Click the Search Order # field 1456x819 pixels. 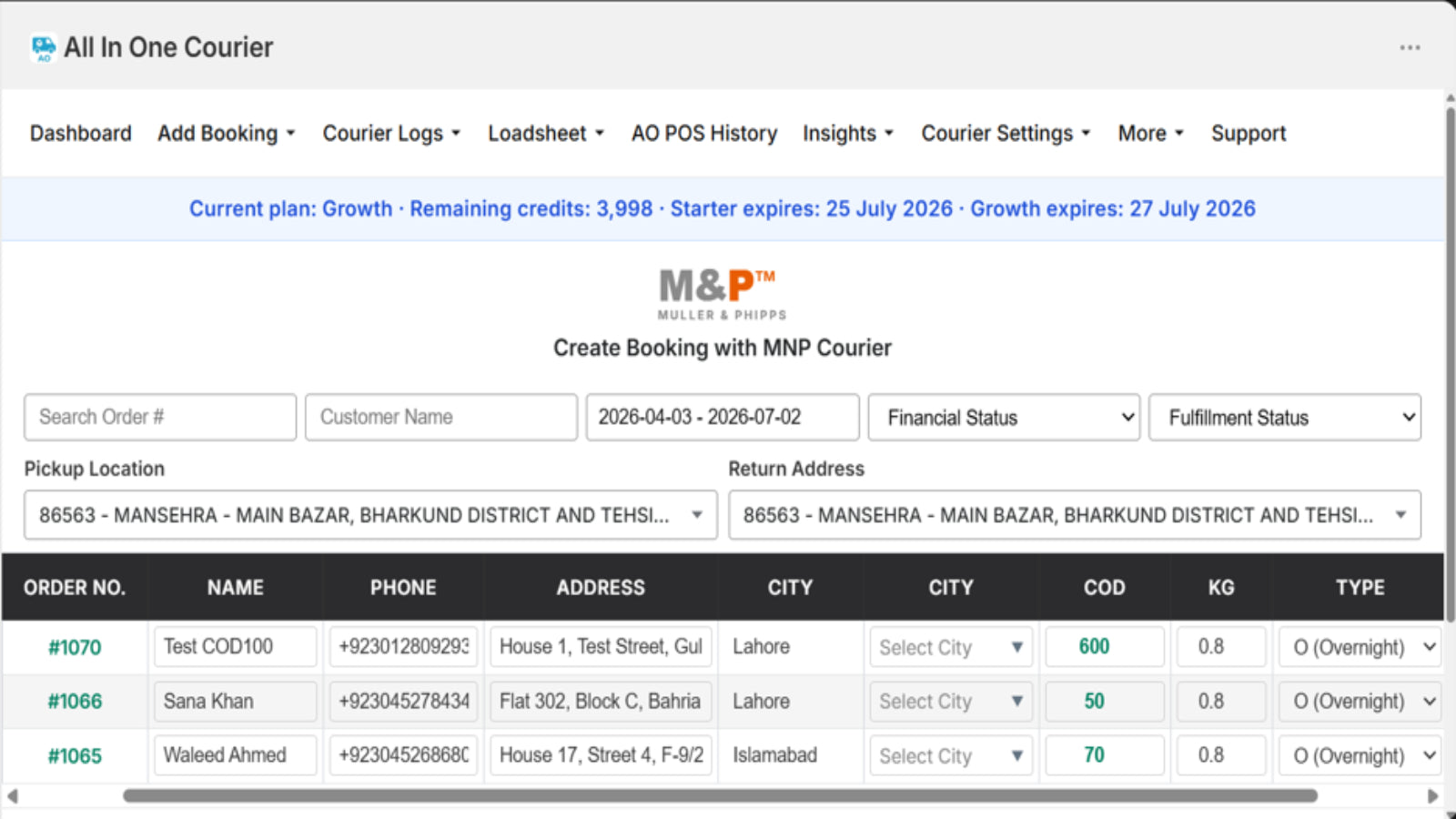160,417
